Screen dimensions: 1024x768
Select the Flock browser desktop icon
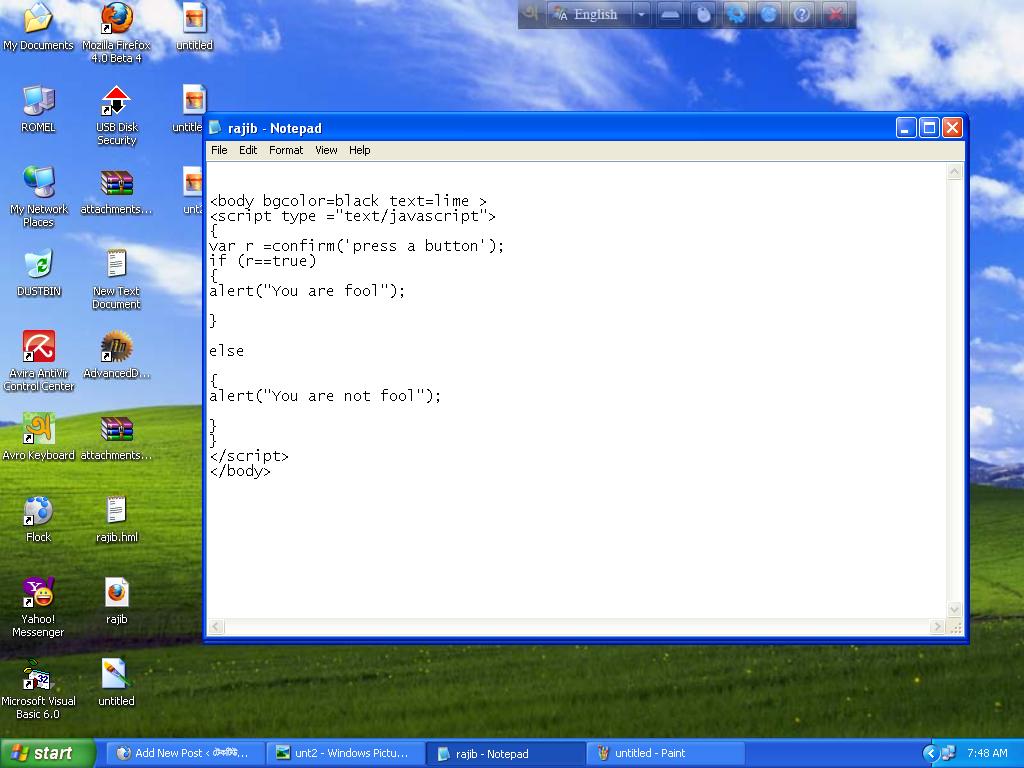coord(38,512)
